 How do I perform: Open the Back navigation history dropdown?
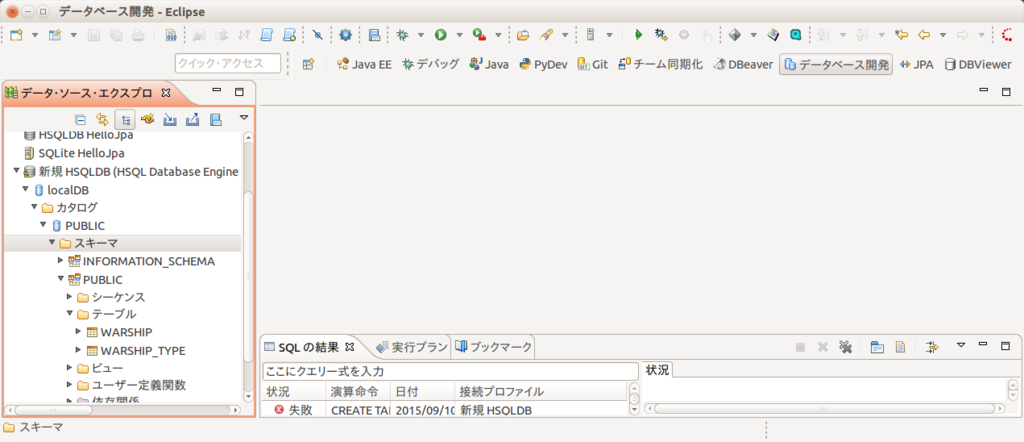point(942,35)
